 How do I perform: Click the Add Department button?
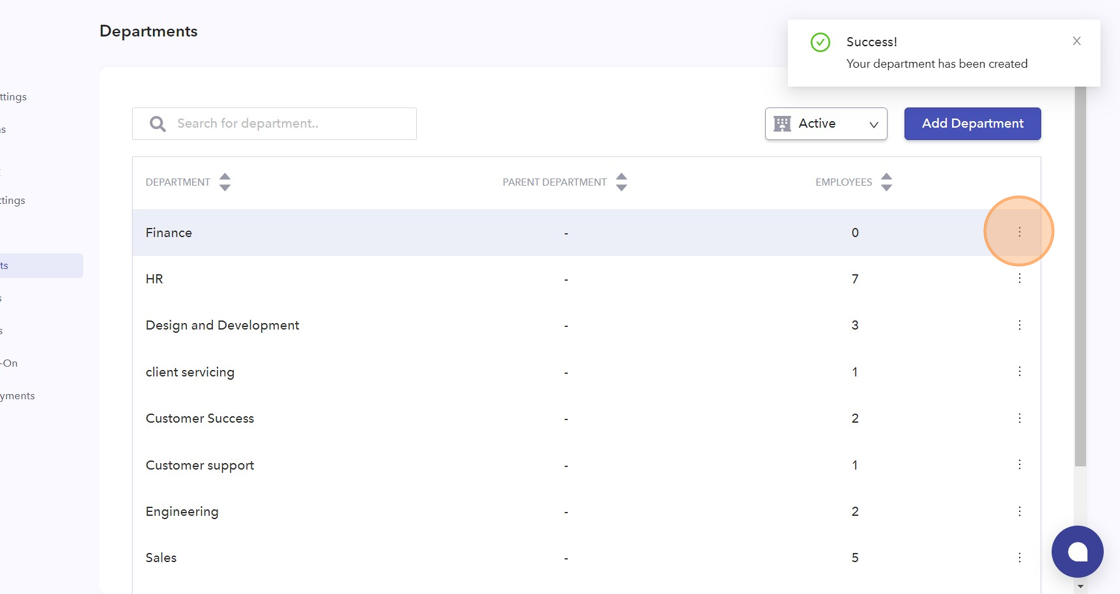coord(972,124)
